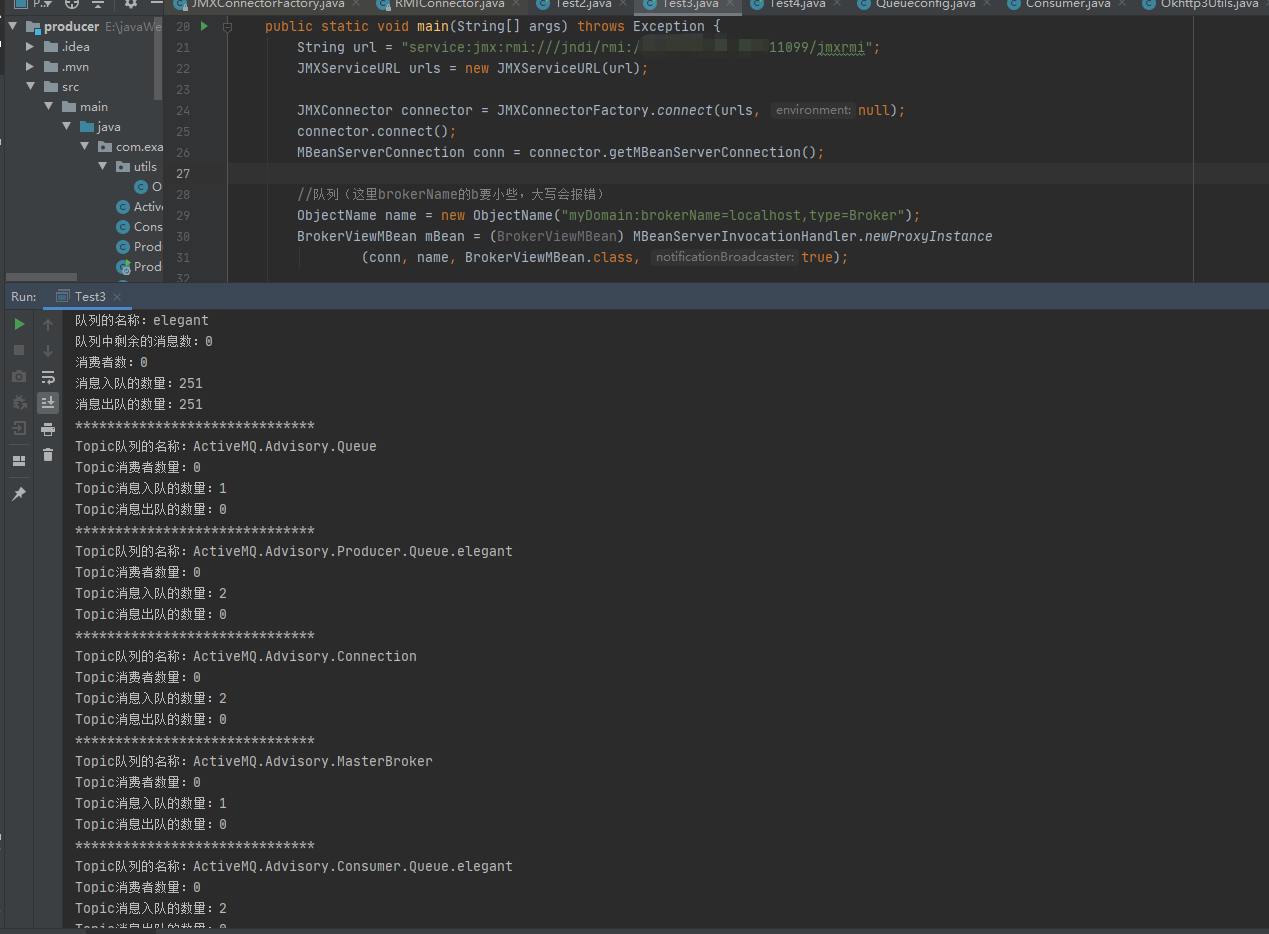Open the Project view dropdown
The image size is (1269, 934).
point(33,4)
